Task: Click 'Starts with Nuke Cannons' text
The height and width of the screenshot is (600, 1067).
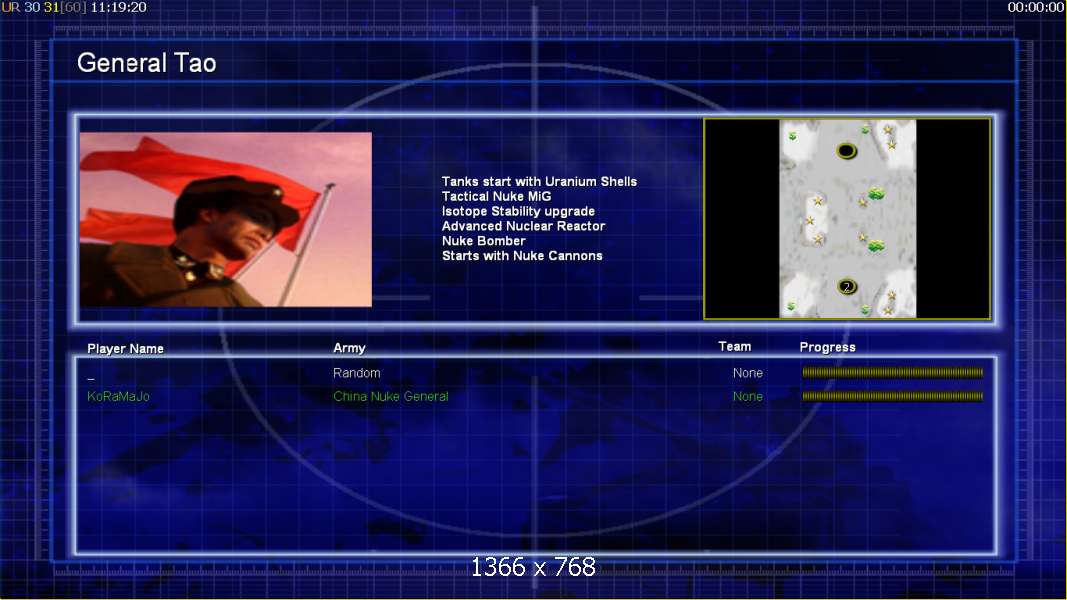Action: click(522, 256)
